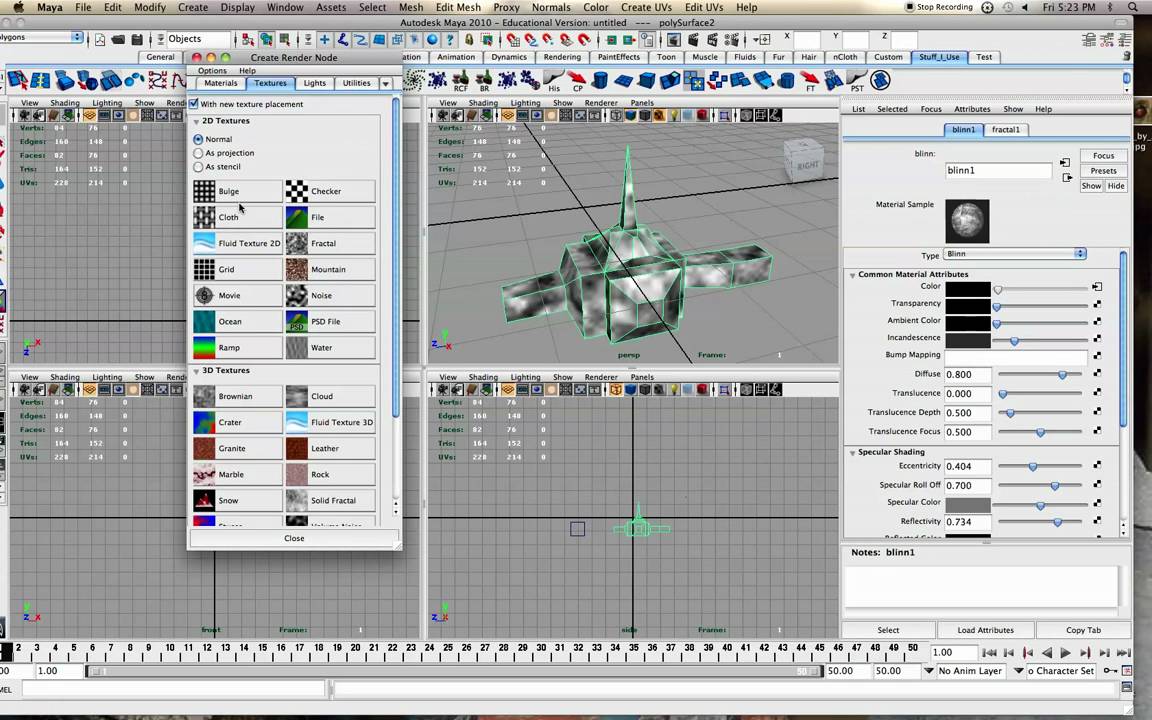The height and width of the screenshot is (720, 1152).
Task: Select the Bulge 2D texture
Action: pos(237,191)
